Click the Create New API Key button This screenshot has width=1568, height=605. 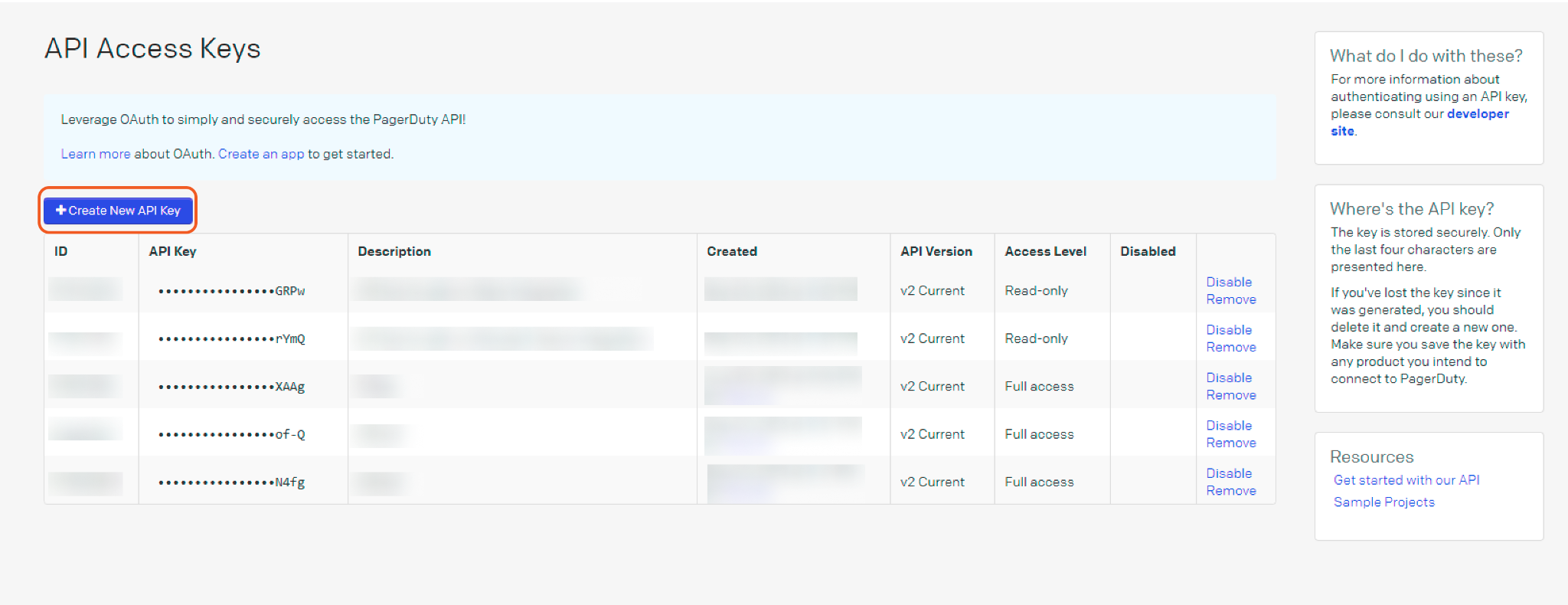[x=118, y=211]
